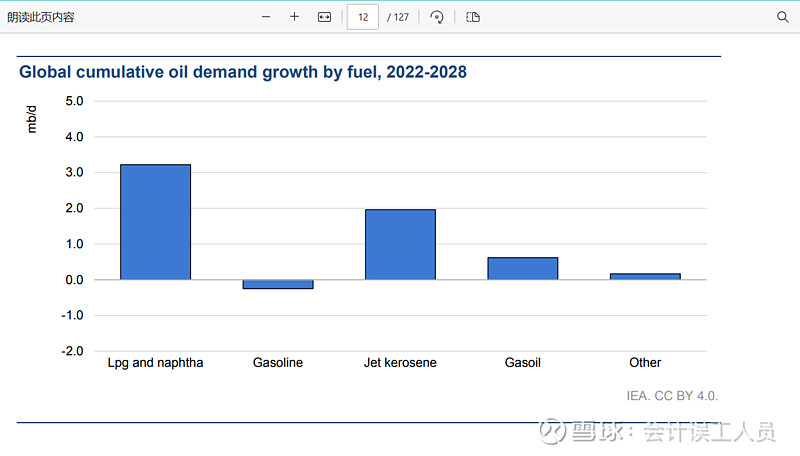Image resolution: width=800 pixels, height=456 pixels.
Task: Click the '4.0' y-axis value
Action: pyautogui.click(x=74, y=137)
